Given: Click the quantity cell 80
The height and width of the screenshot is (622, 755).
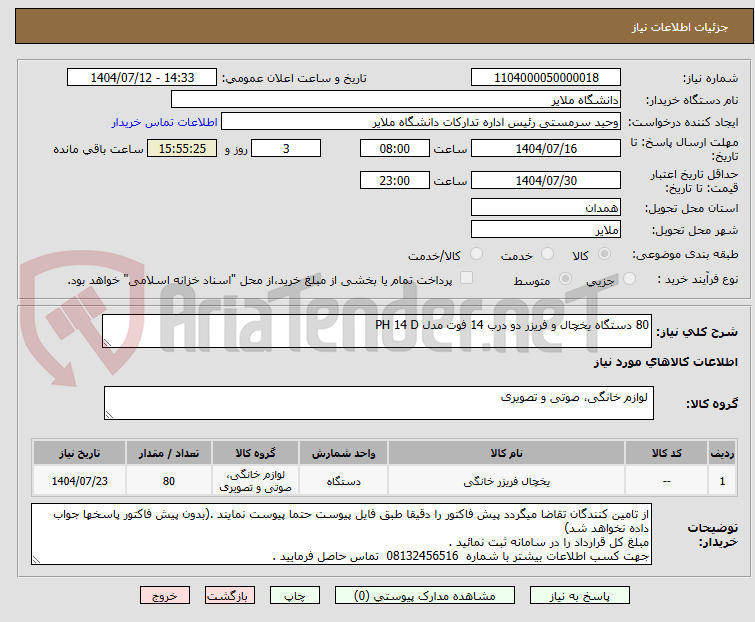Looking at the screenshot, I should click(169, 481).
